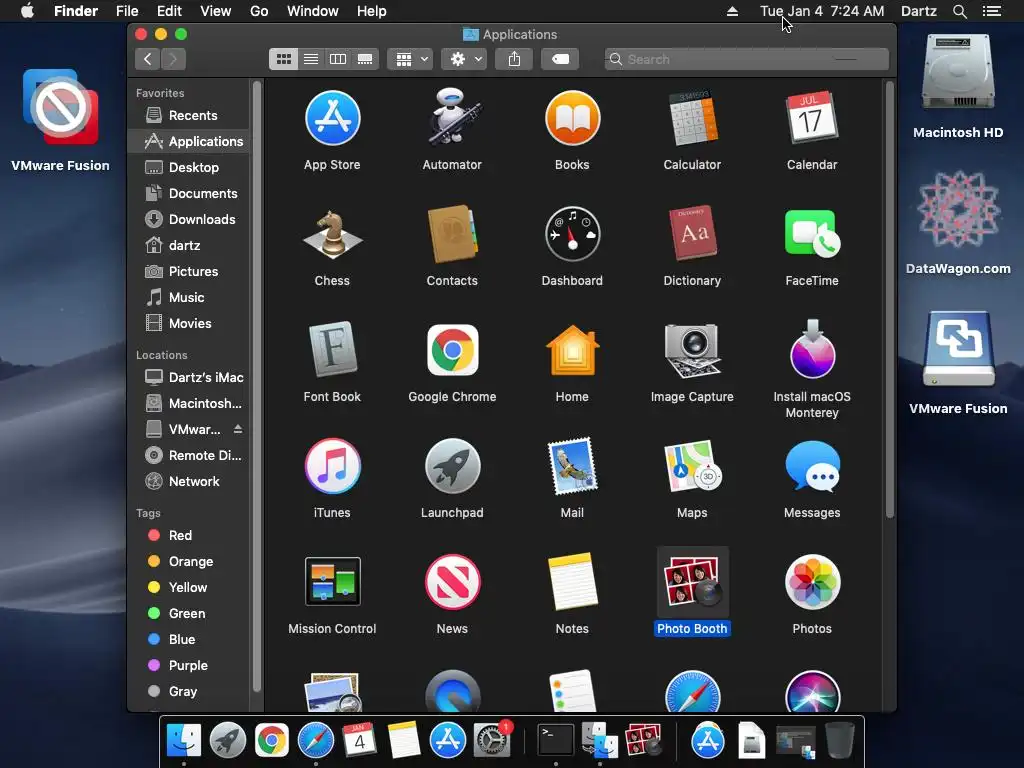Click the Applications window vertical scrollbar
The image size is (1024, 768).
(x=889, y=300)
